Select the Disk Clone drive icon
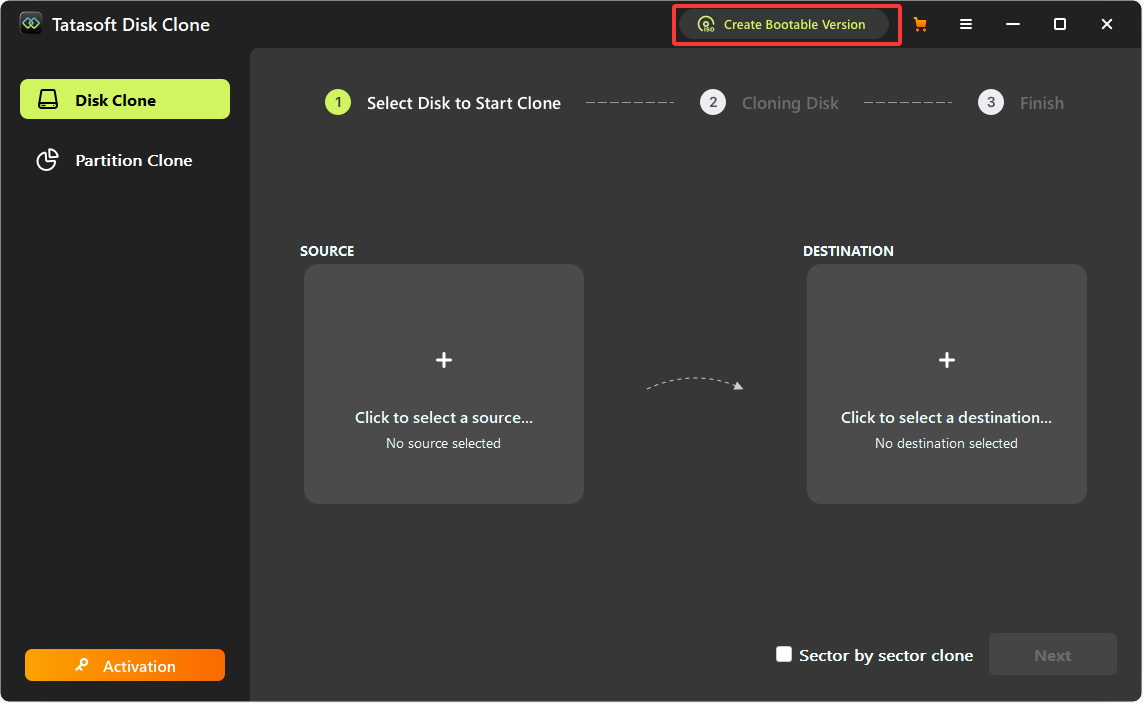Viewport: 1143px width, 703px height. pyautogui.click(x=47, y=99)
